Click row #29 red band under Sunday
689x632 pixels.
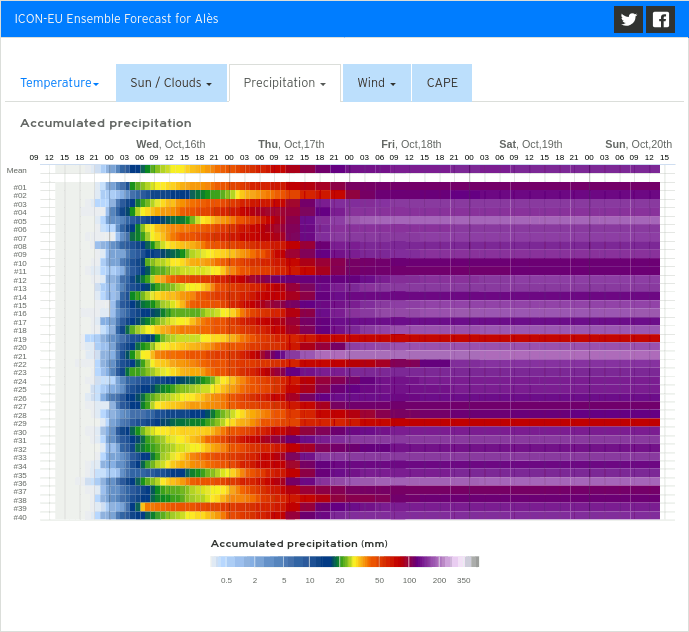[x=624, y=422]
